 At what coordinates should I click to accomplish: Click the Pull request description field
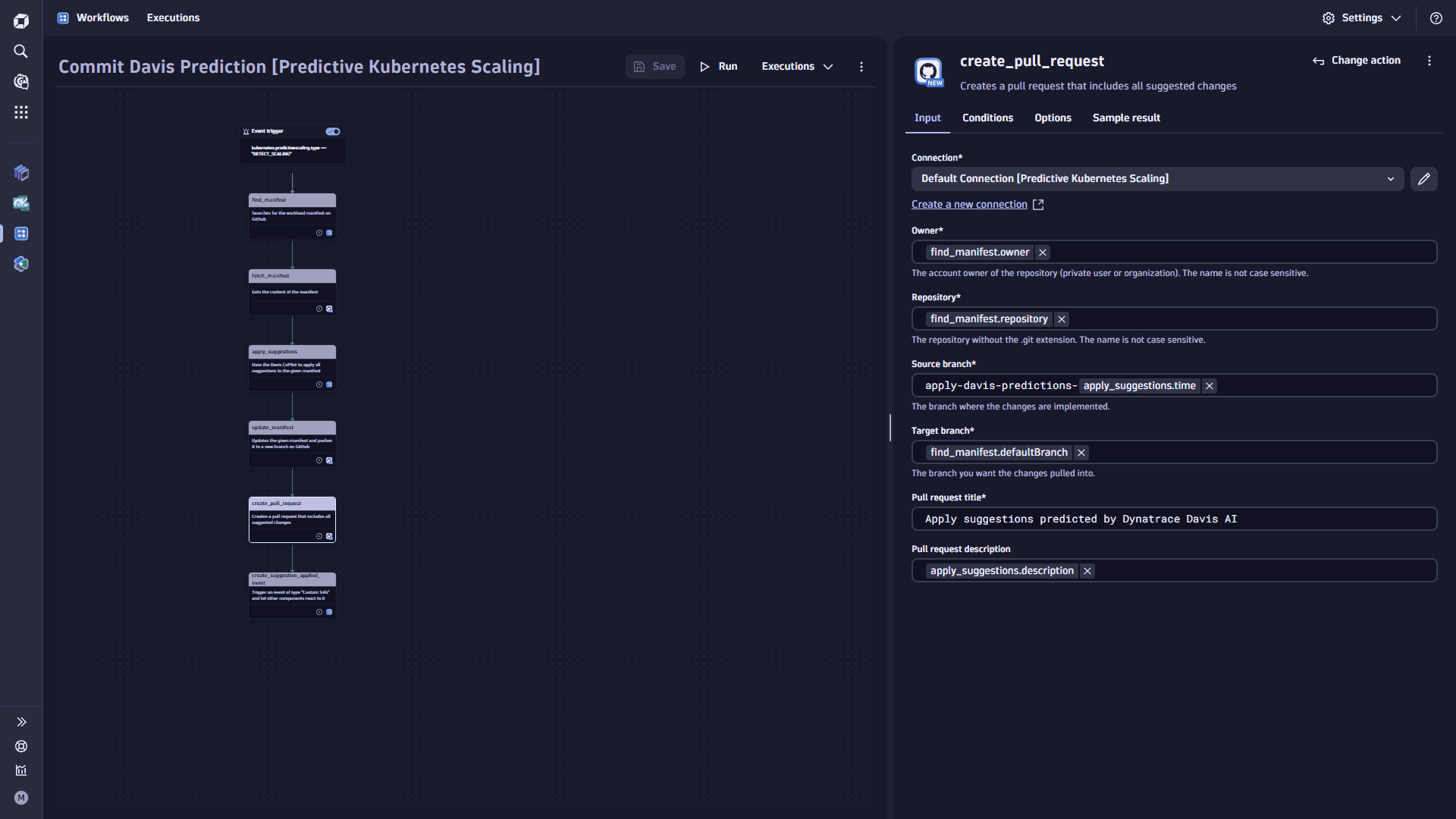[x=1174, y=571]
